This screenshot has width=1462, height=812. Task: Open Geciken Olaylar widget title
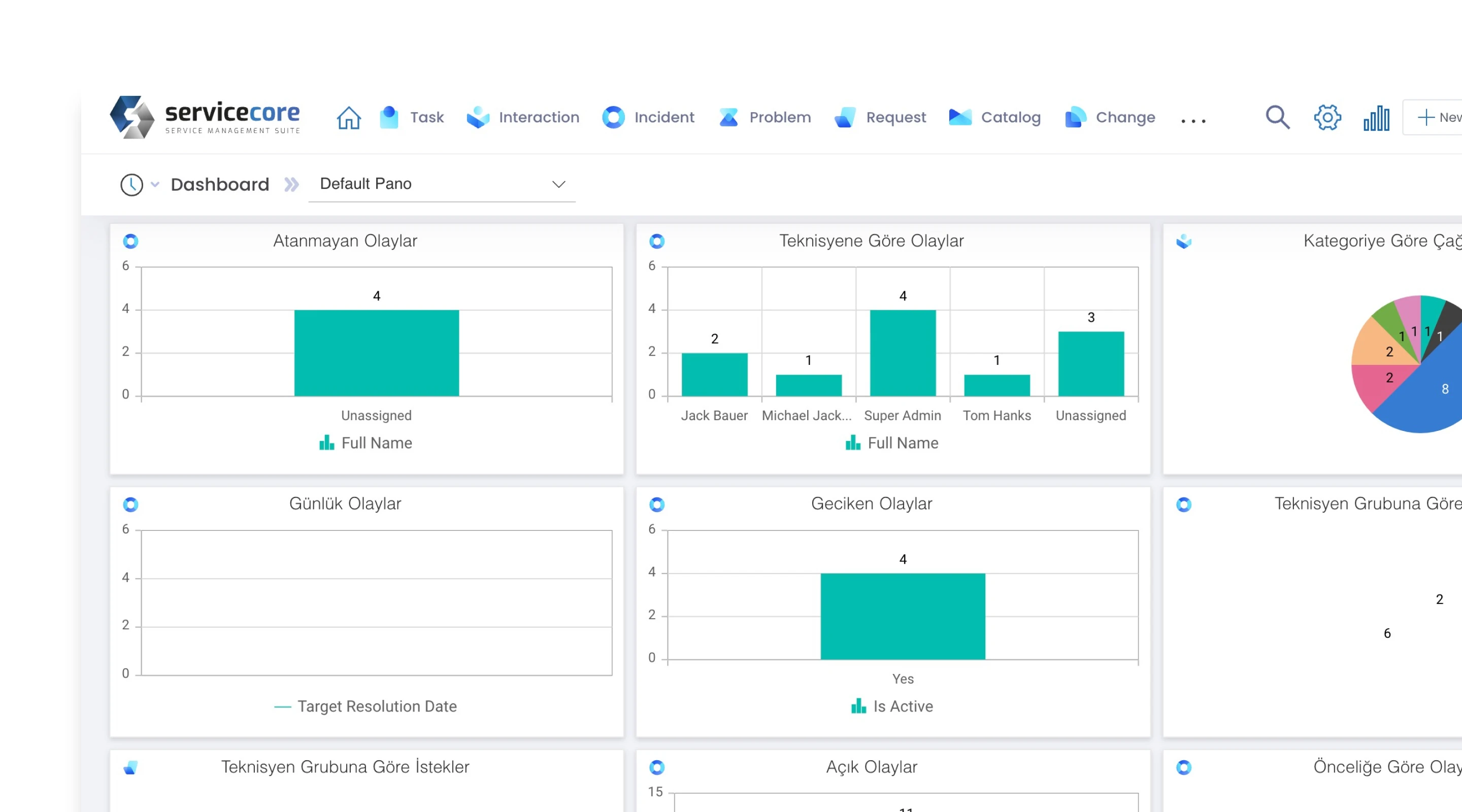(x=871, y=504)
